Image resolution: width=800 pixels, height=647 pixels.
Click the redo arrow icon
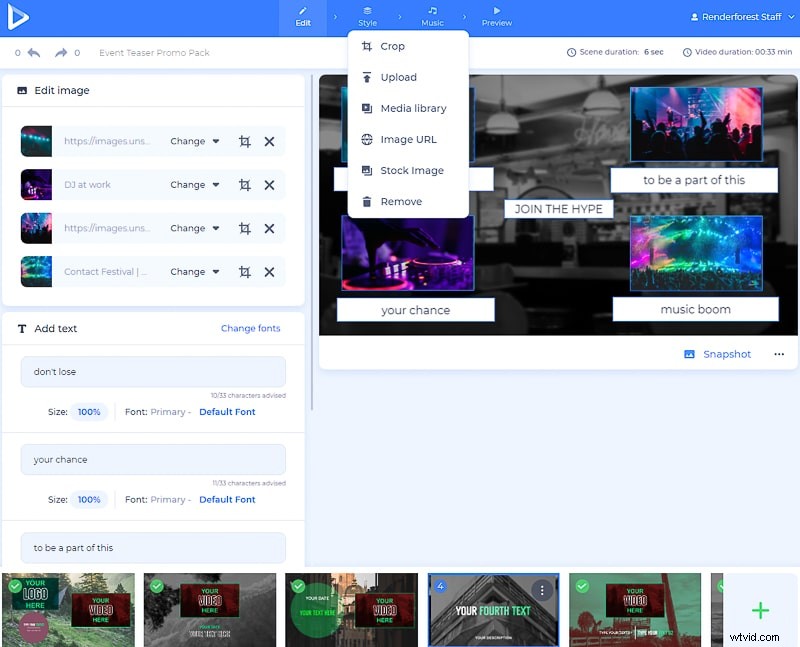point(61,53)
